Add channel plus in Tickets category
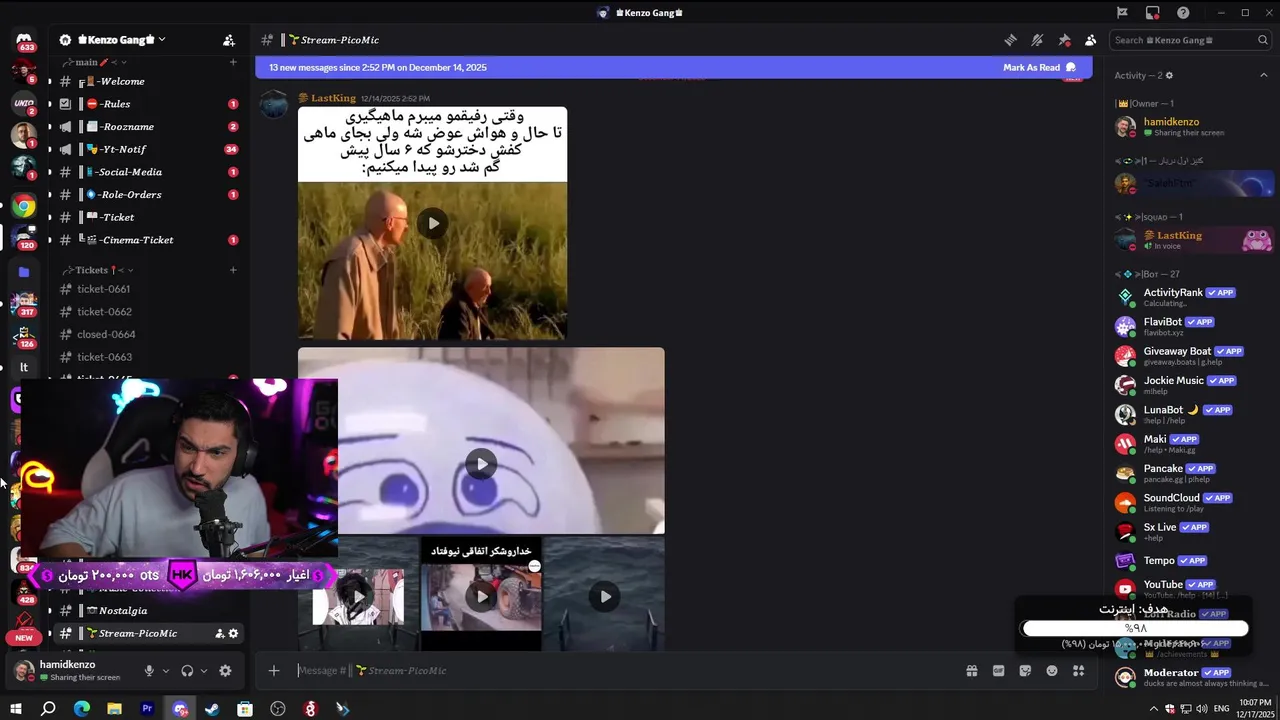The image size is (1280, 720). [x=233, y=270]
